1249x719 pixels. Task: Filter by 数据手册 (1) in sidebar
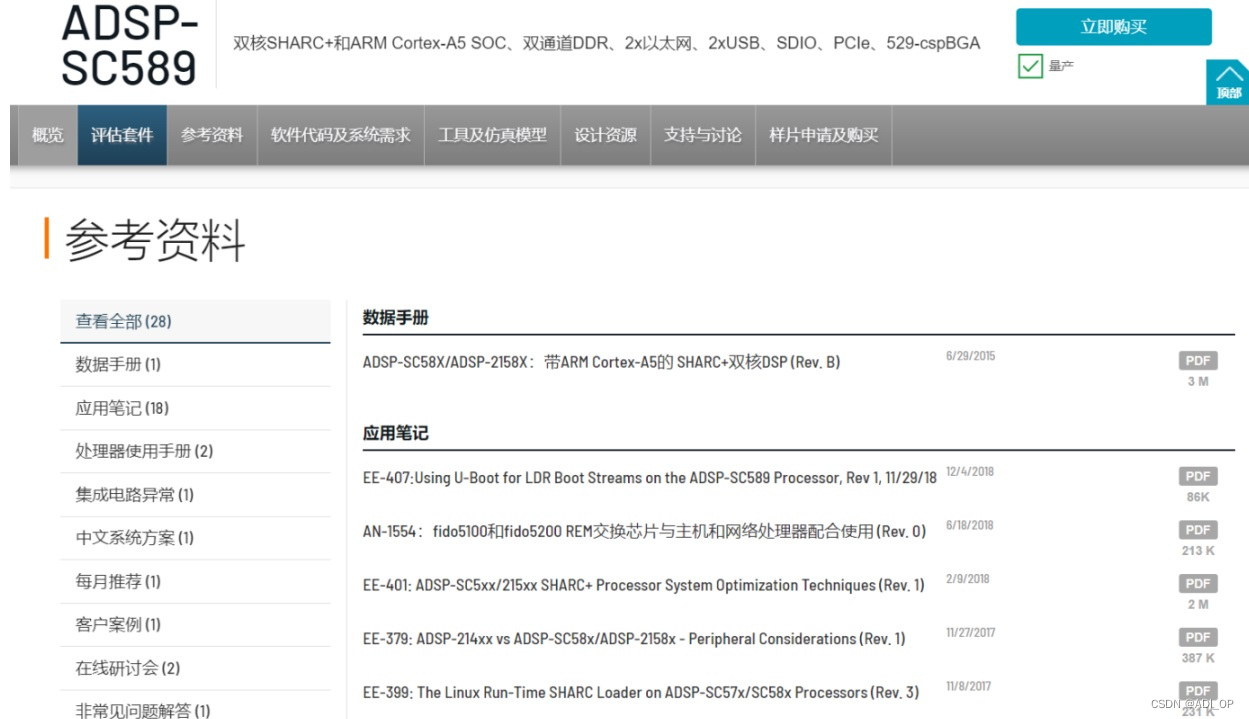[195, 365]
